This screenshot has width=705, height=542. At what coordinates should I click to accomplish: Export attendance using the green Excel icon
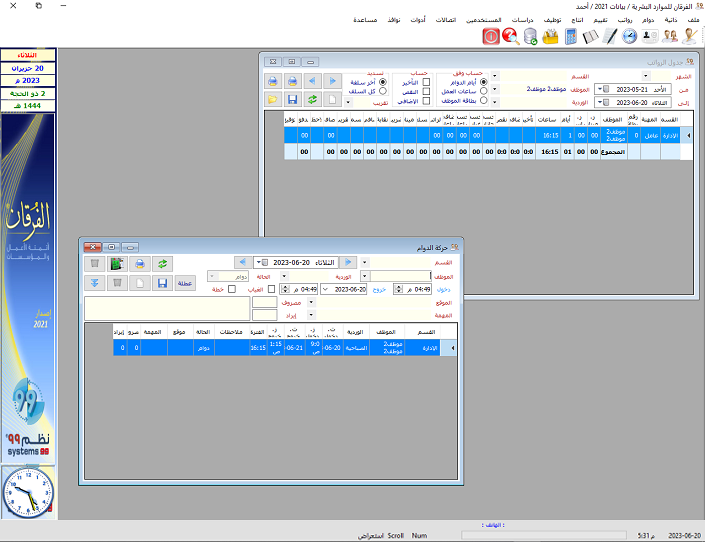tap(117, 263)
